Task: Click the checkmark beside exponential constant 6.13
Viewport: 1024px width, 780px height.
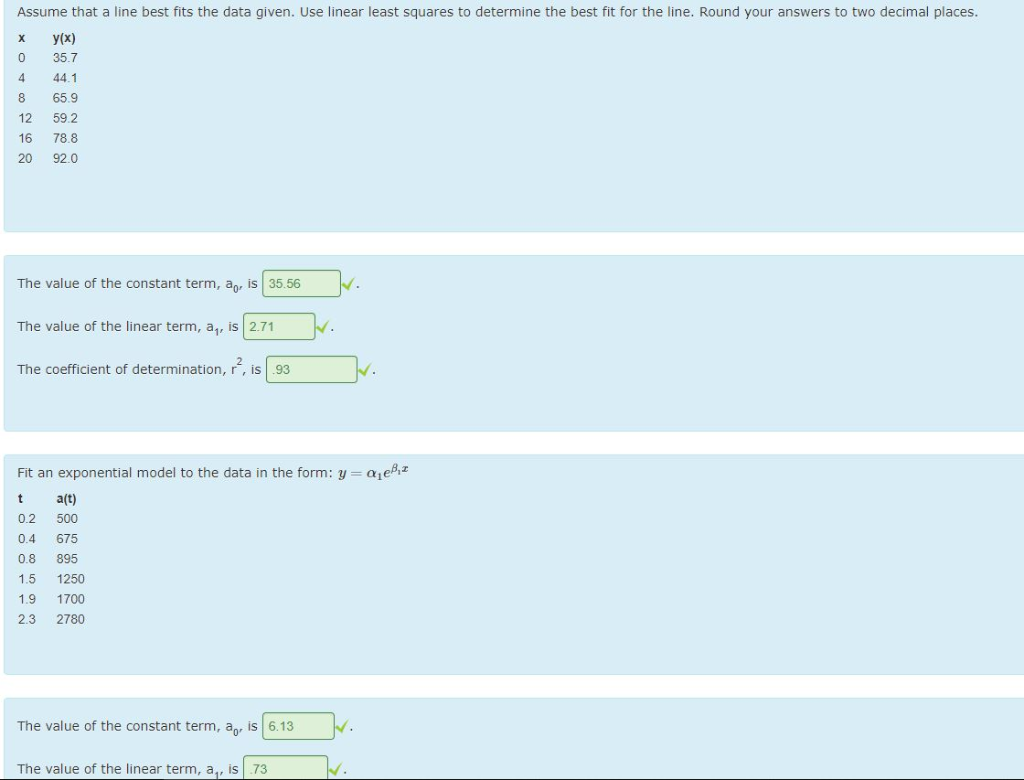Action: point(341,726)
